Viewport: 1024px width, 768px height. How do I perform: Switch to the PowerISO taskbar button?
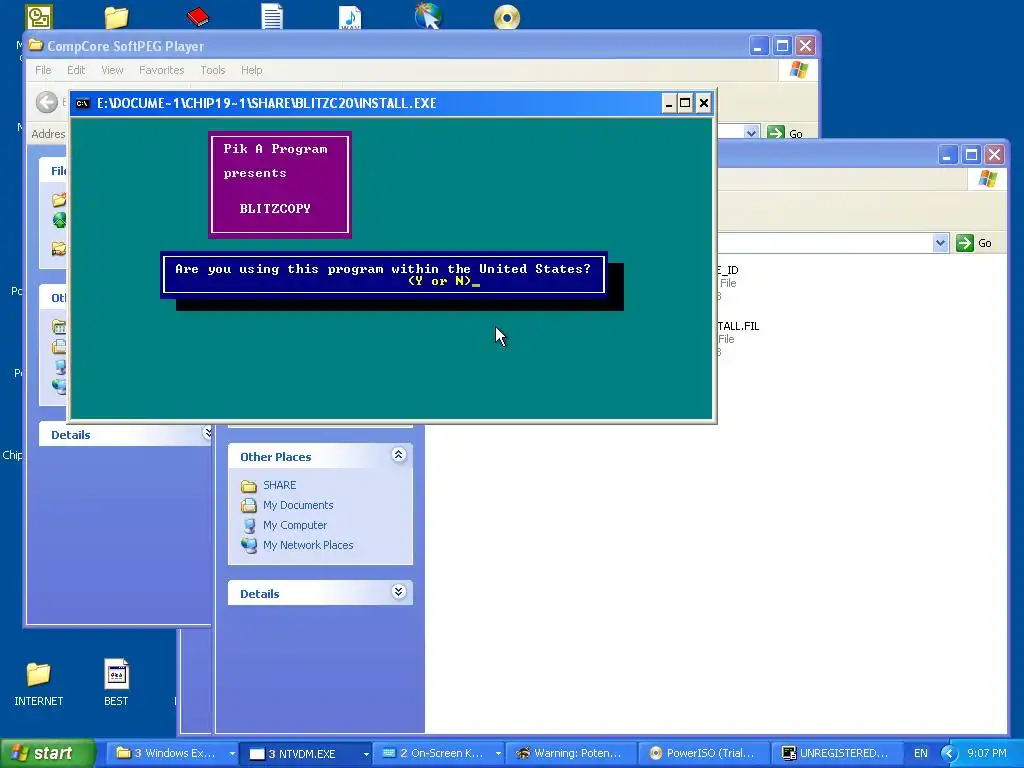coord(704,754)
